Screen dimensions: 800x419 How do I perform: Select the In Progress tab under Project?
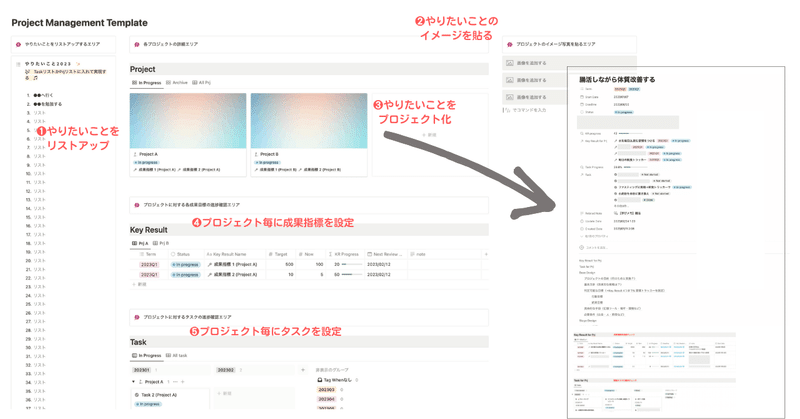click(147, 83)
